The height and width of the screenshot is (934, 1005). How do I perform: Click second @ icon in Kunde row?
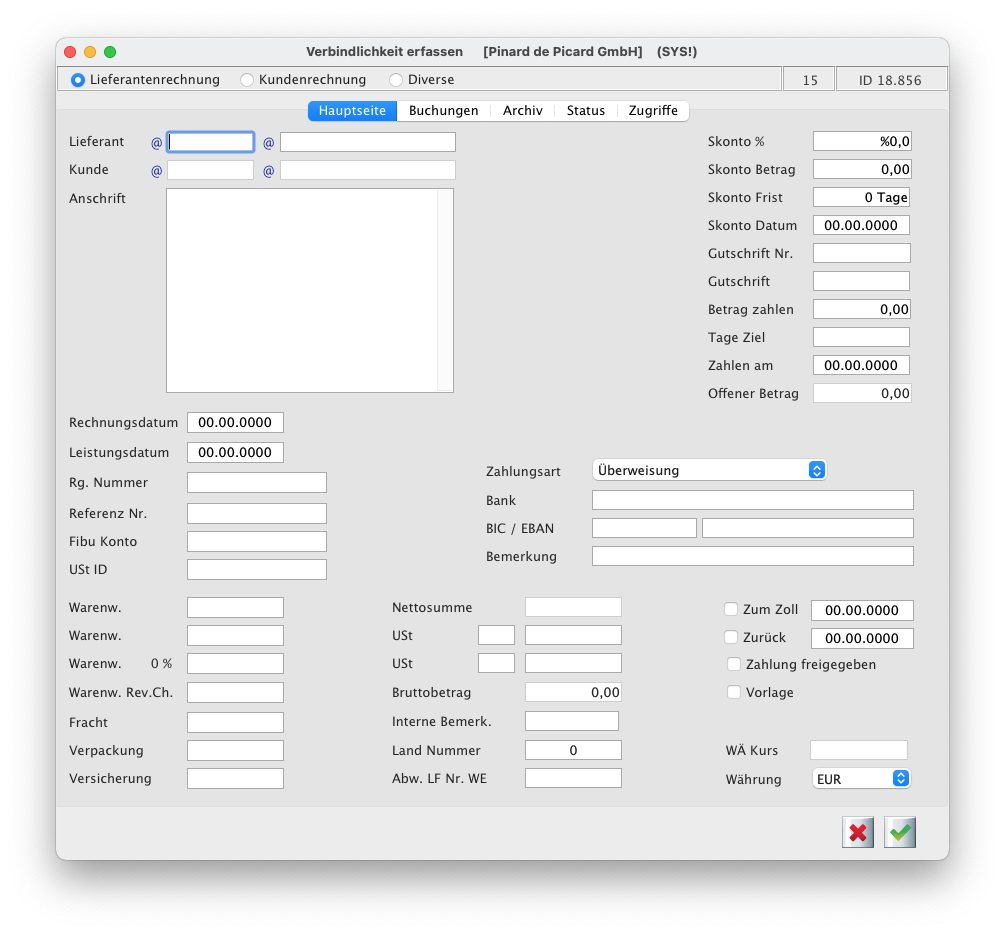pos(268,171)
